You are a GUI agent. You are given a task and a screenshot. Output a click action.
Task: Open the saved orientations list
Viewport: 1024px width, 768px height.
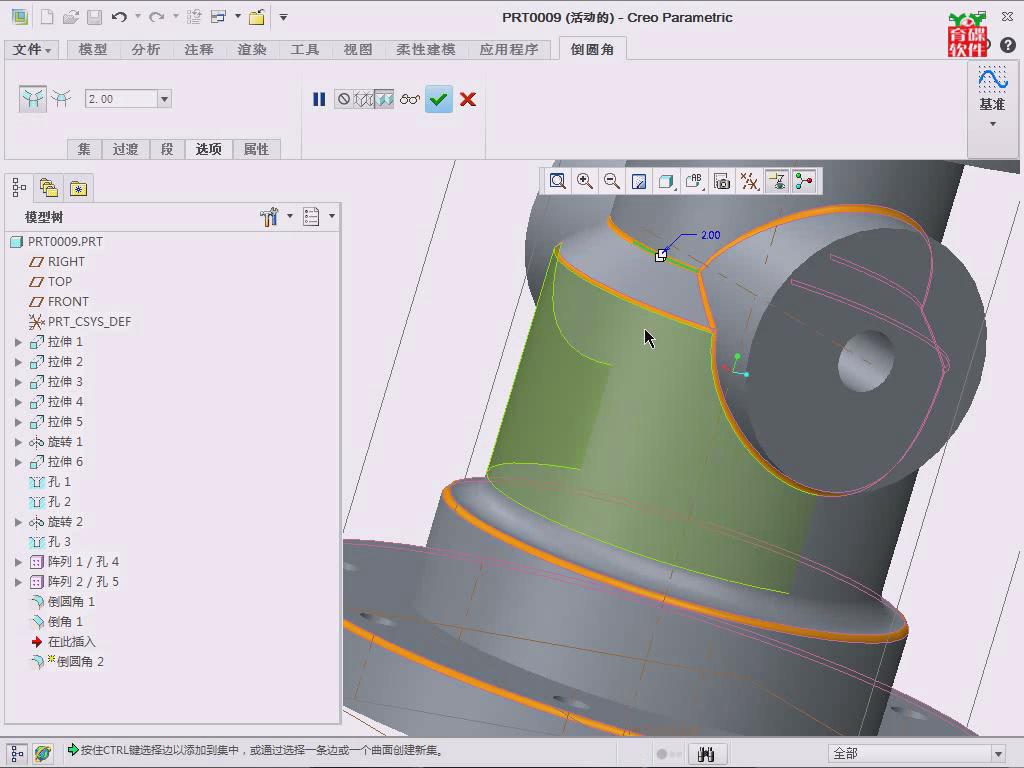[x=694, y=181]
